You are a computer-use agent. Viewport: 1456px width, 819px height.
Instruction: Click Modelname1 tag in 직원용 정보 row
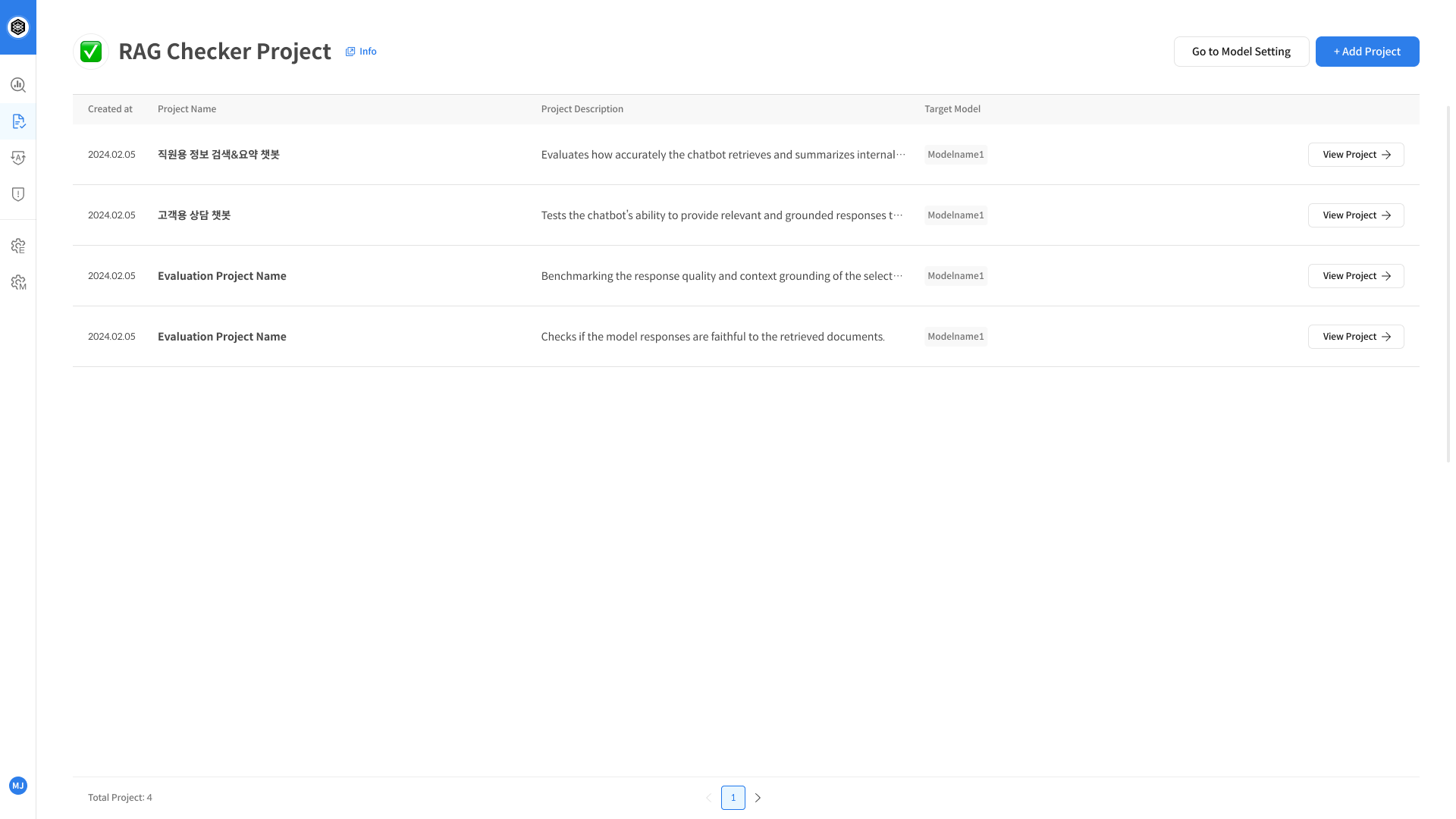[955, 155]
